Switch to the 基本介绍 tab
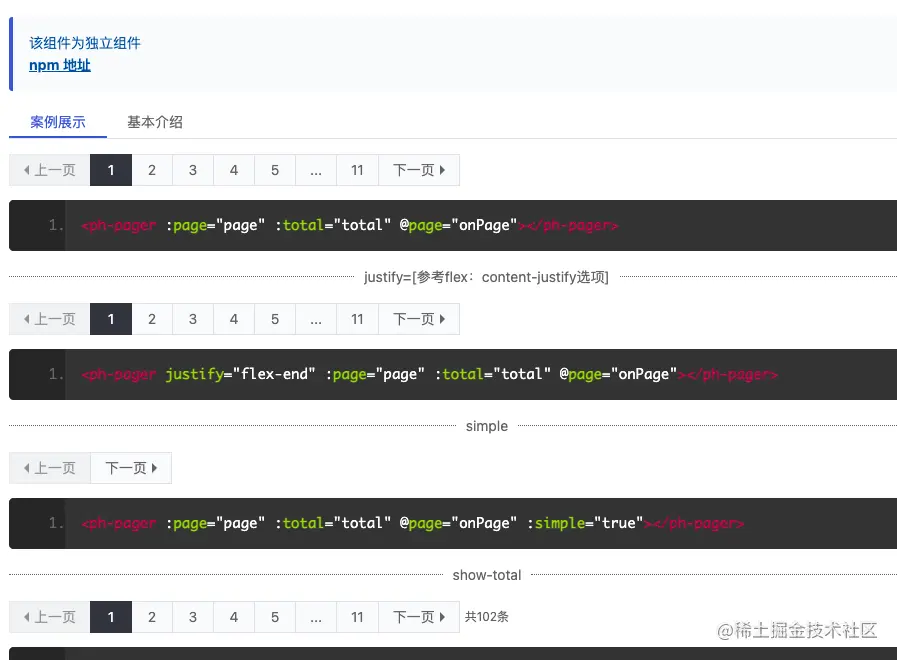 [x=155, y=122]
